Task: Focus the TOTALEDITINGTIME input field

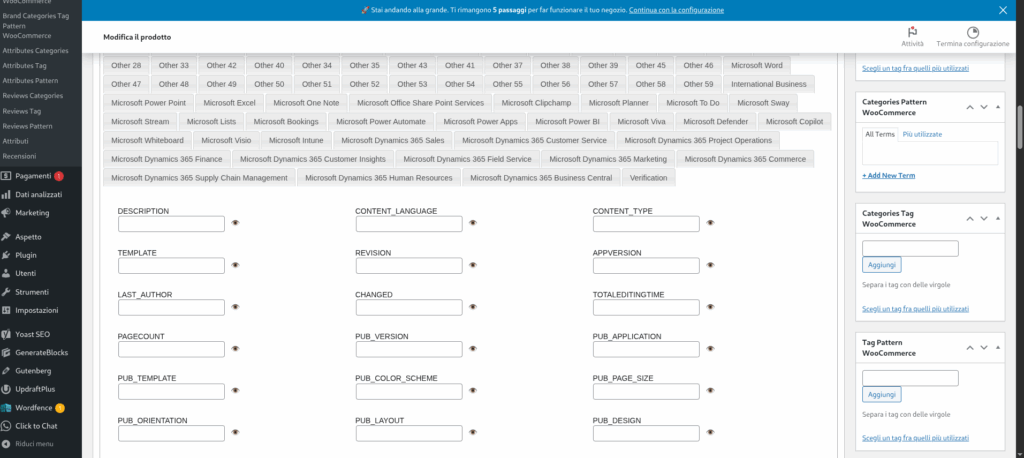Action: [x=646, y=308]
